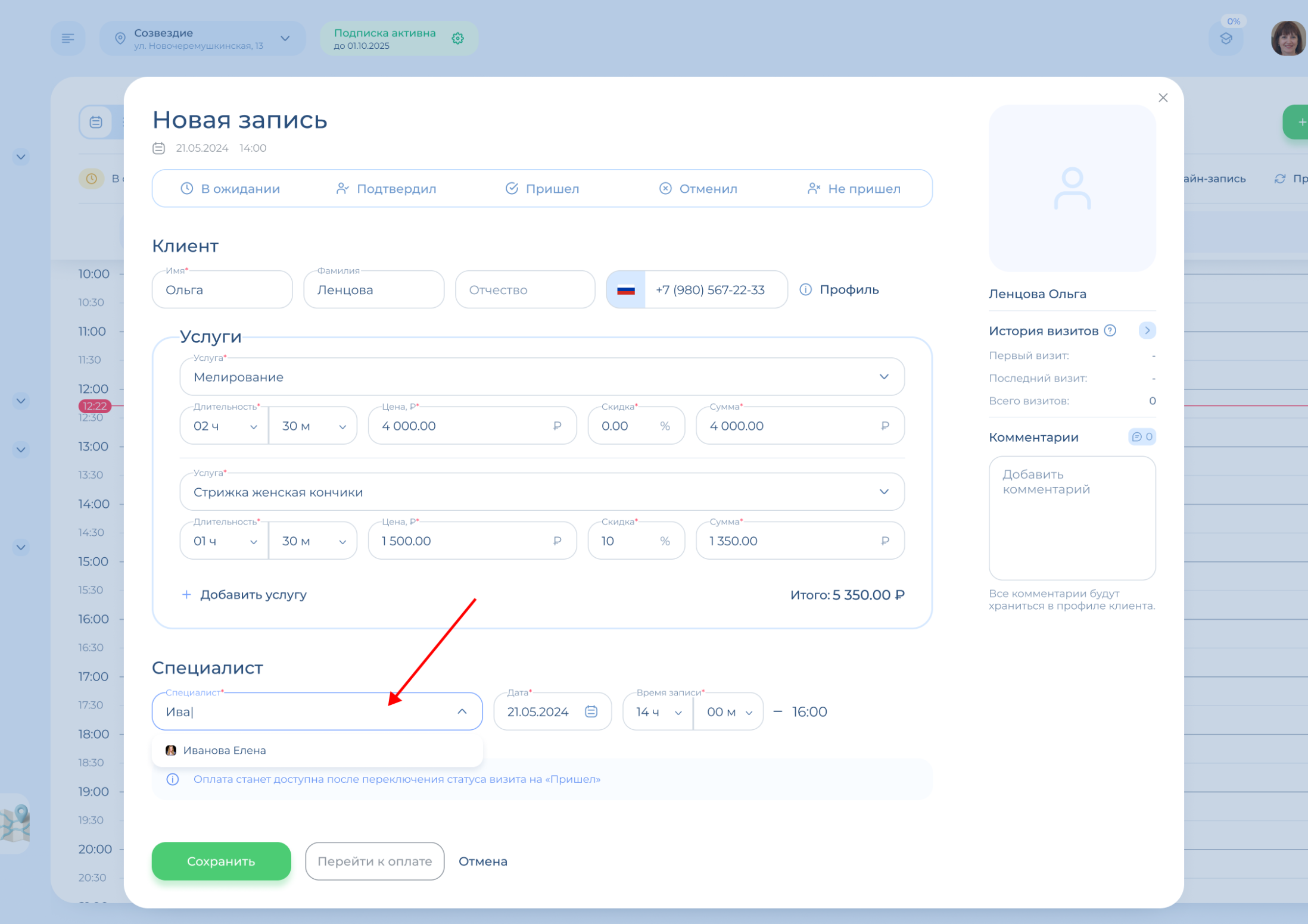Click the visit history help icon
The width and height of the screenshot is (1308, 924).
1110,330
